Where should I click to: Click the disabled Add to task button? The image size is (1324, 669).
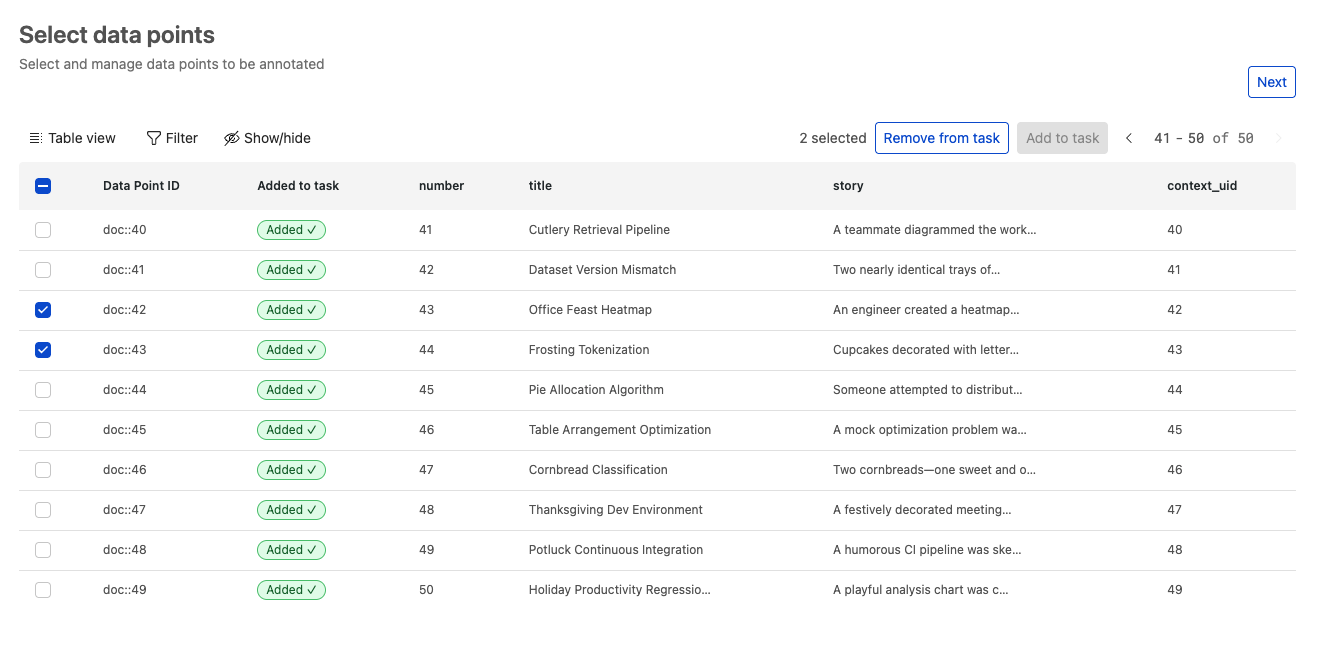[x=1062, y=138]
